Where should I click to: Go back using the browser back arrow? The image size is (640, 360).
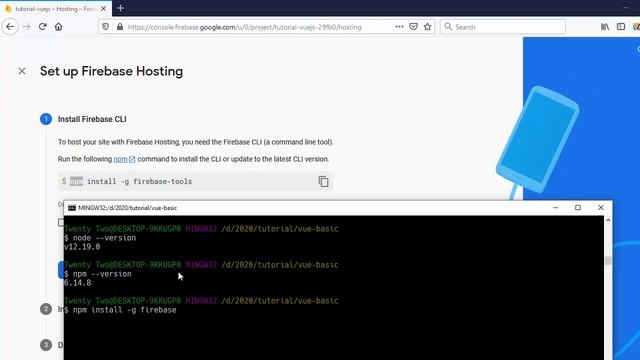tap(10, 27)
